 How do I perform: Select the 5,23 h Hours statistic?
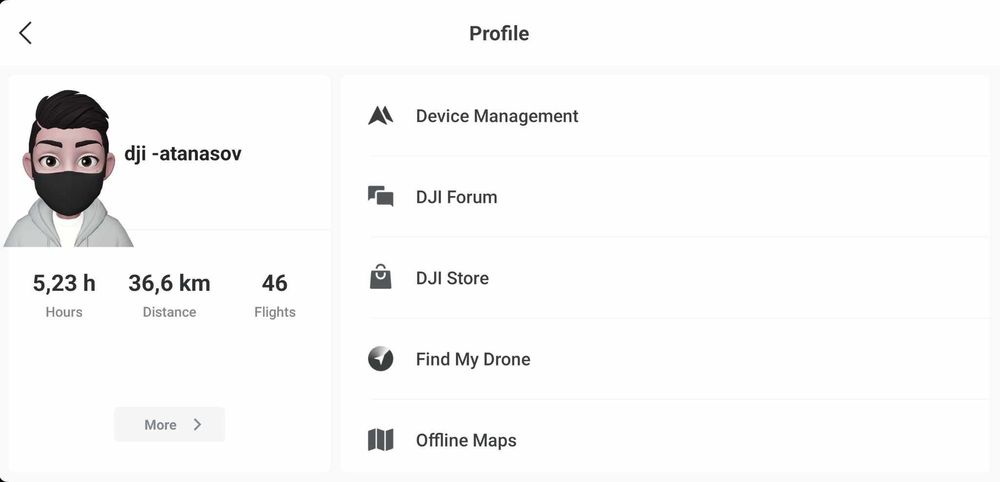(64, 284)
